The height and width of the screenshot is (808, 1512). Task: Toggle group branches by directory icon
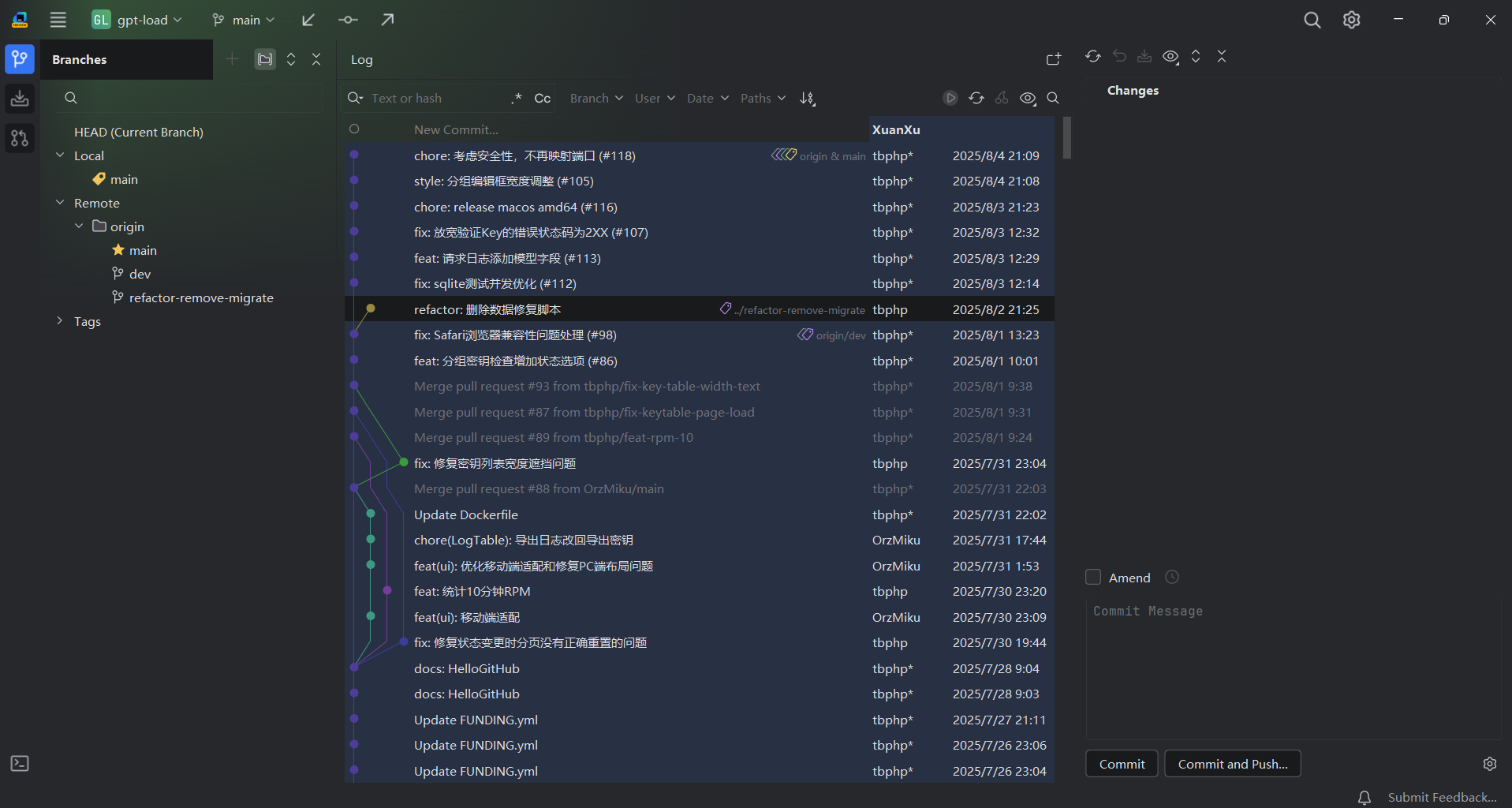pos(265,59)
